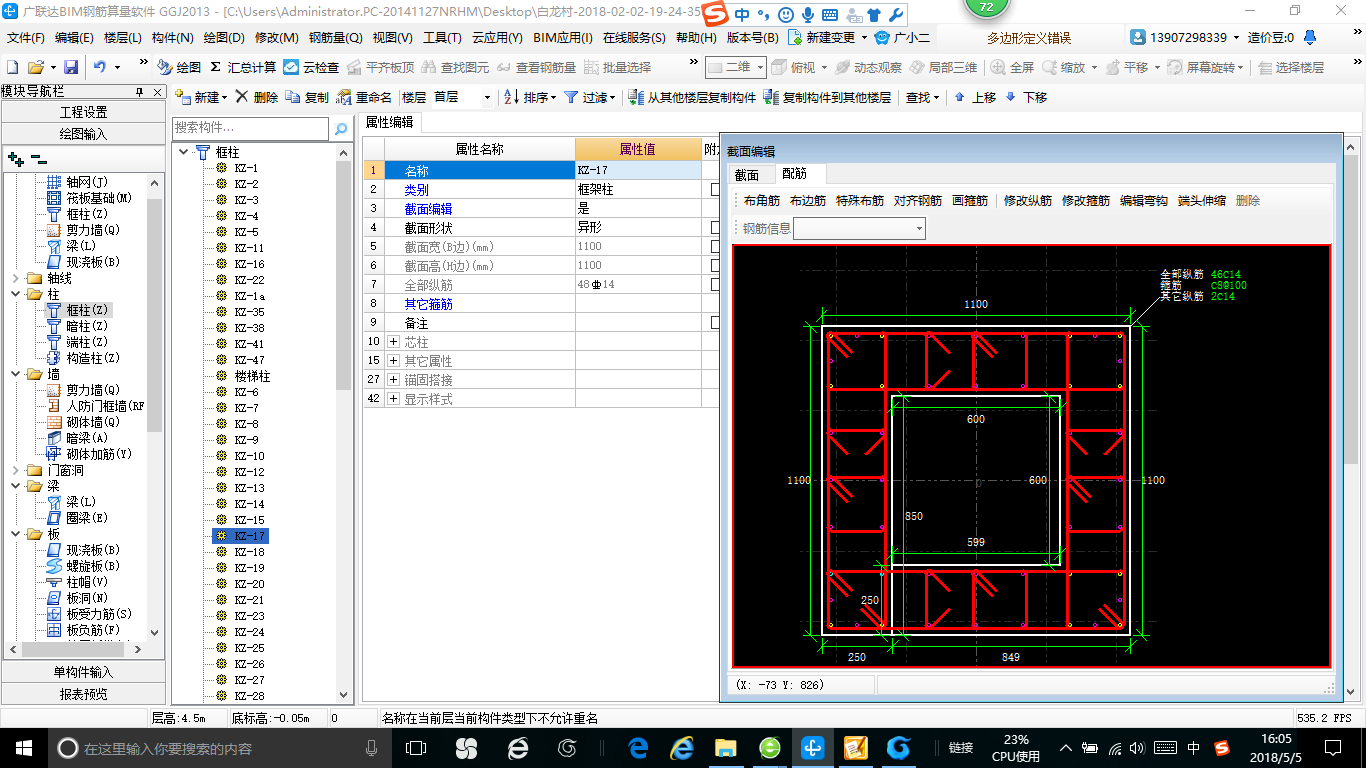Toggle checkbox in 截面形状 row
Viewport: 1366px width, 768px height.
coord(716,227)
